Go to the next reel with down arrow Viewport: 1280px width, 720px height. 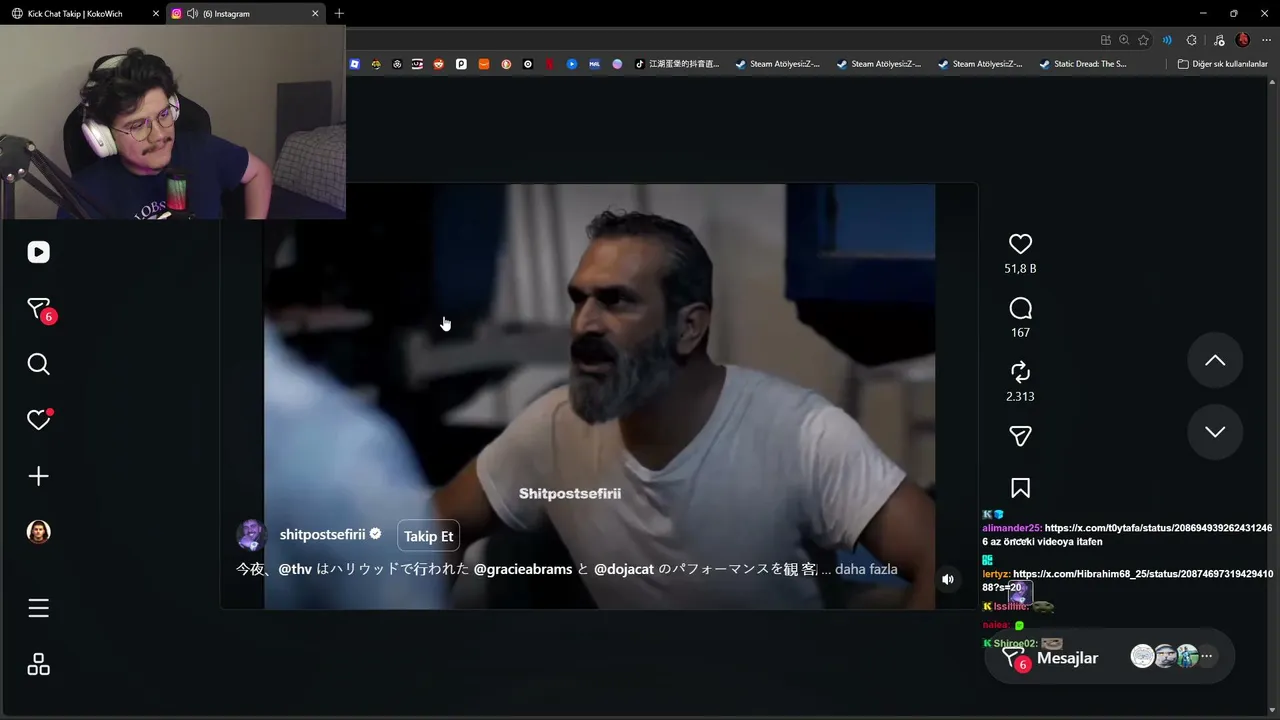pos(1215,432)
